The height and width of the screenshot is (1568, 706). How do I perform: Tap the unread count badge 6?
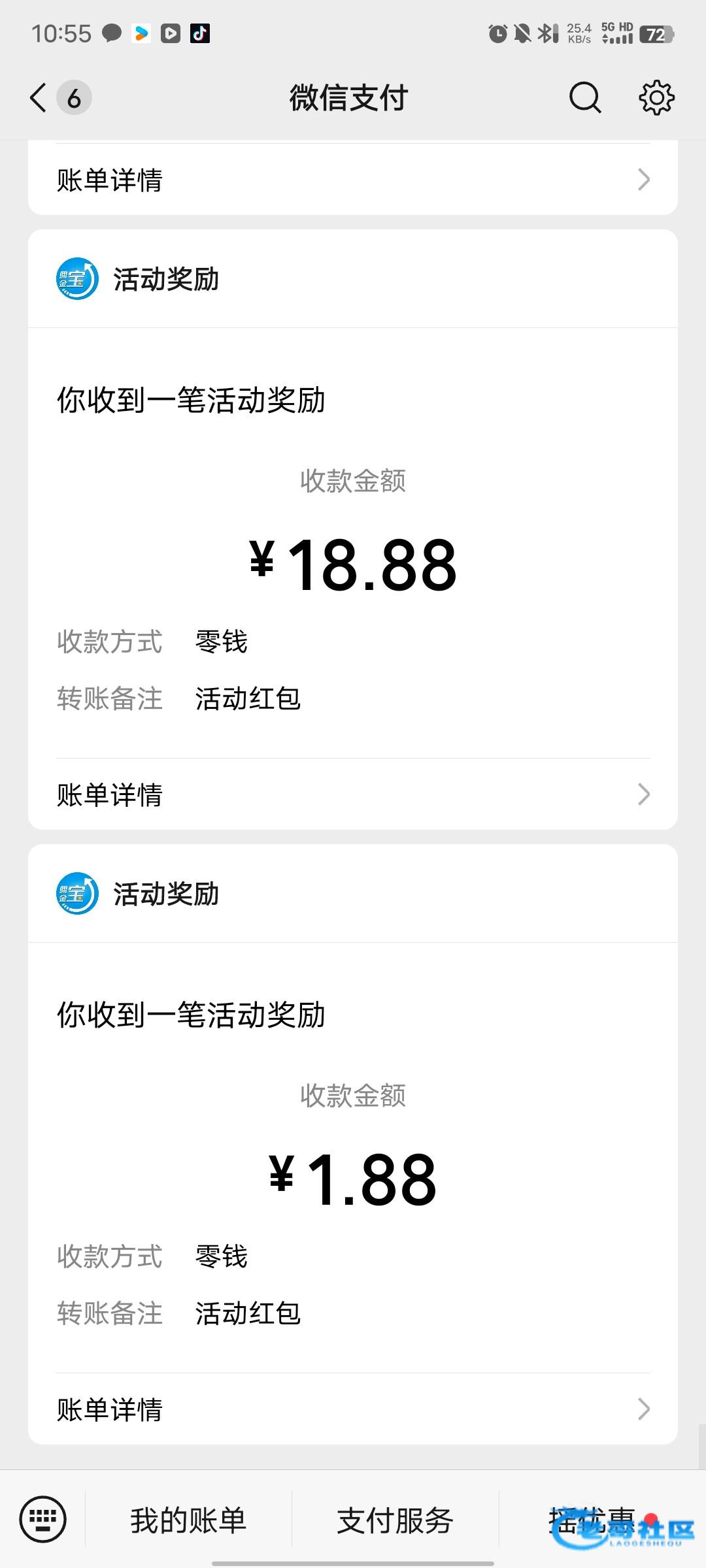point(74,98)
